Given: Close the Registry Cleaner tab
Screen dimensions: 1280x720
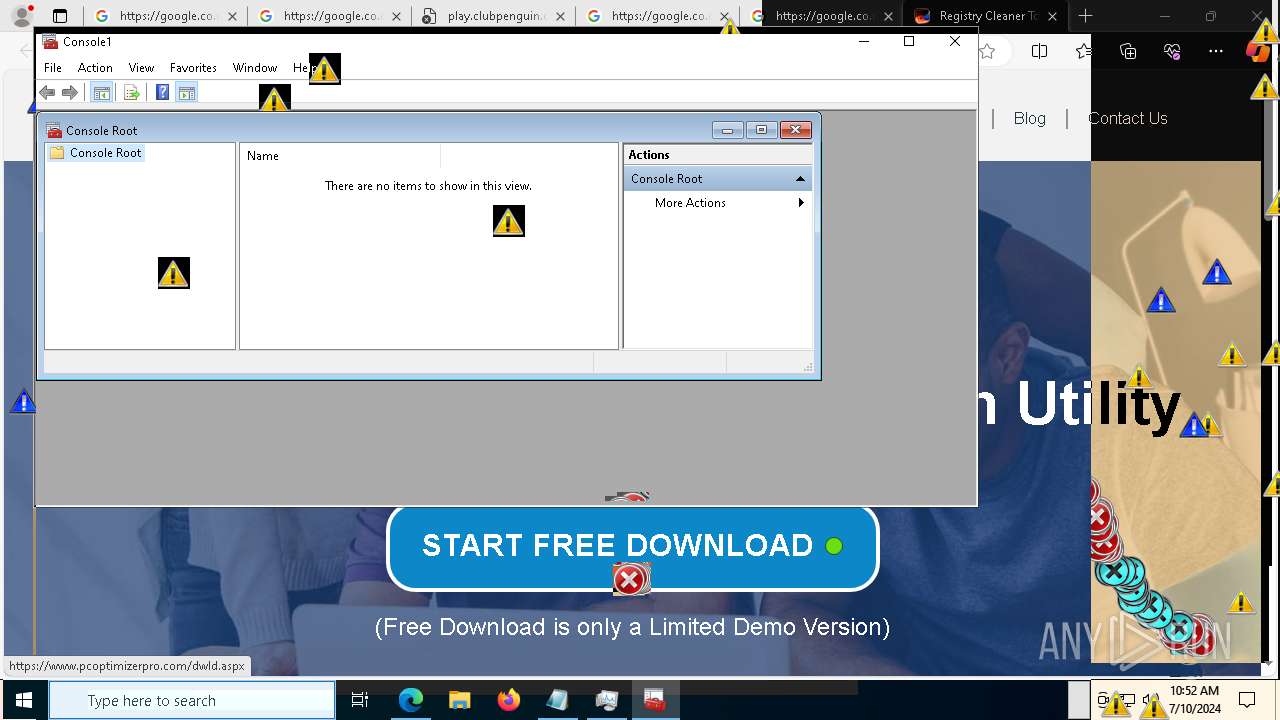Looking at the screenshot, I should (x=1052, y=16).
